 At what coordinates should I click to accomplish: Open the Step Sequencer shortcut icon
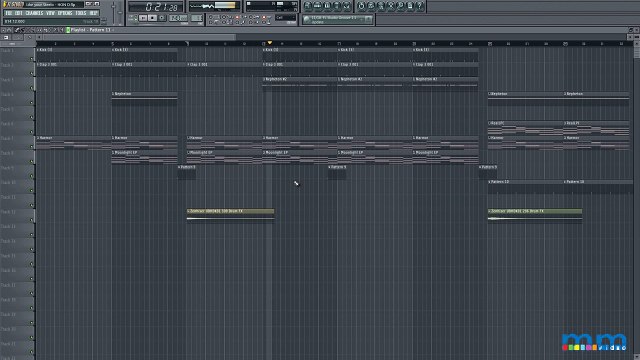(318, 6)
